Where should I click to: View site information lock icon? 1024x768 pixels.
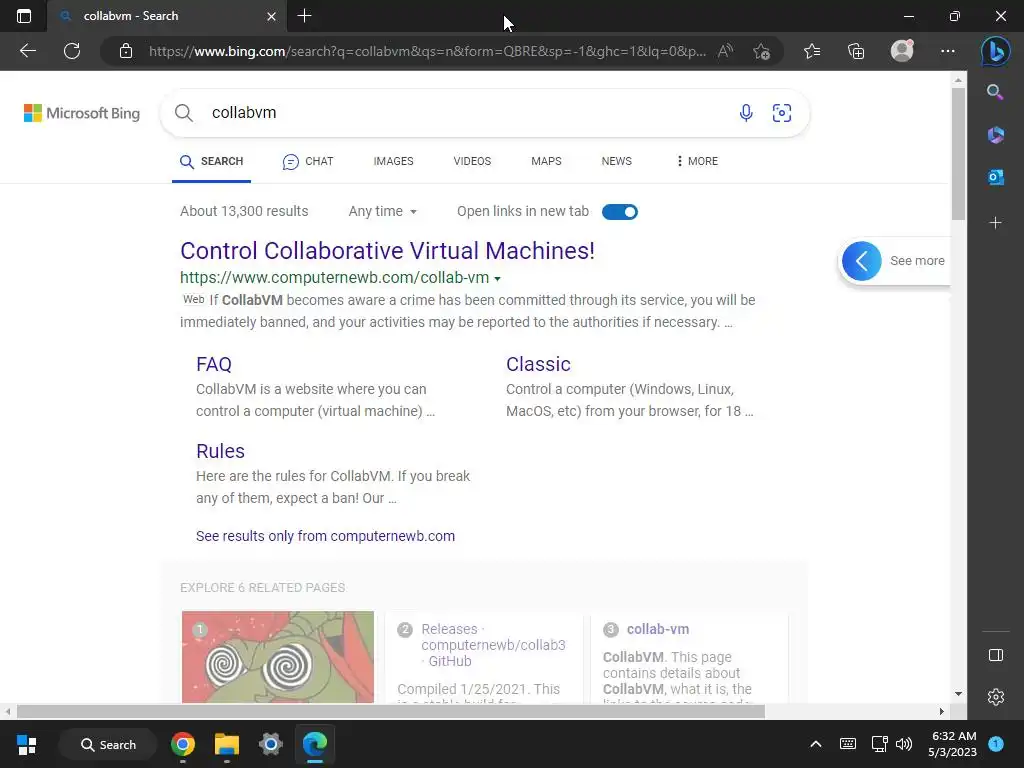[126, 51]
